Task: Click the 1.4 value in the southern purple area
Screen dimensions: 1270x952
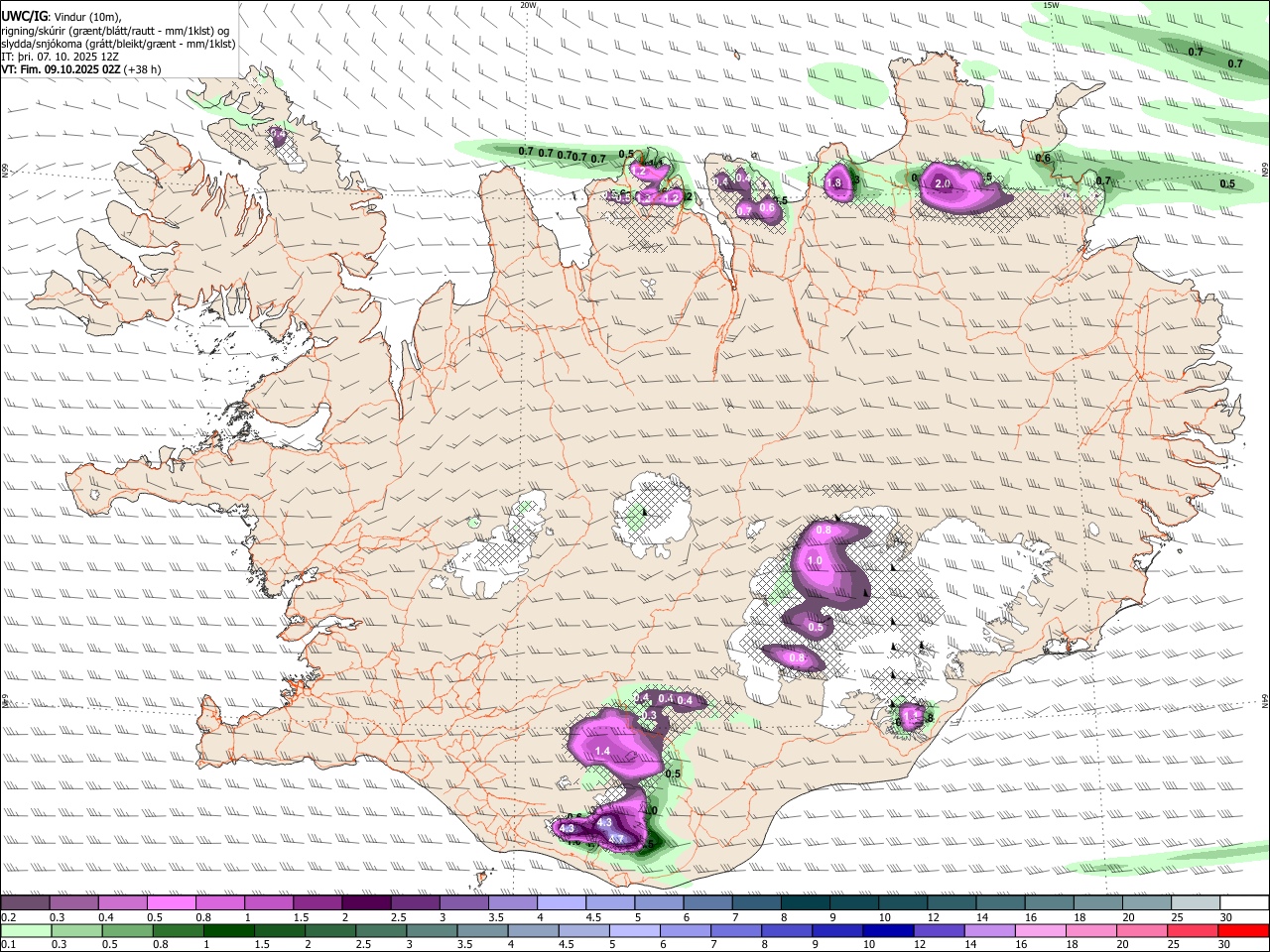Action: (x=602, y=752)
